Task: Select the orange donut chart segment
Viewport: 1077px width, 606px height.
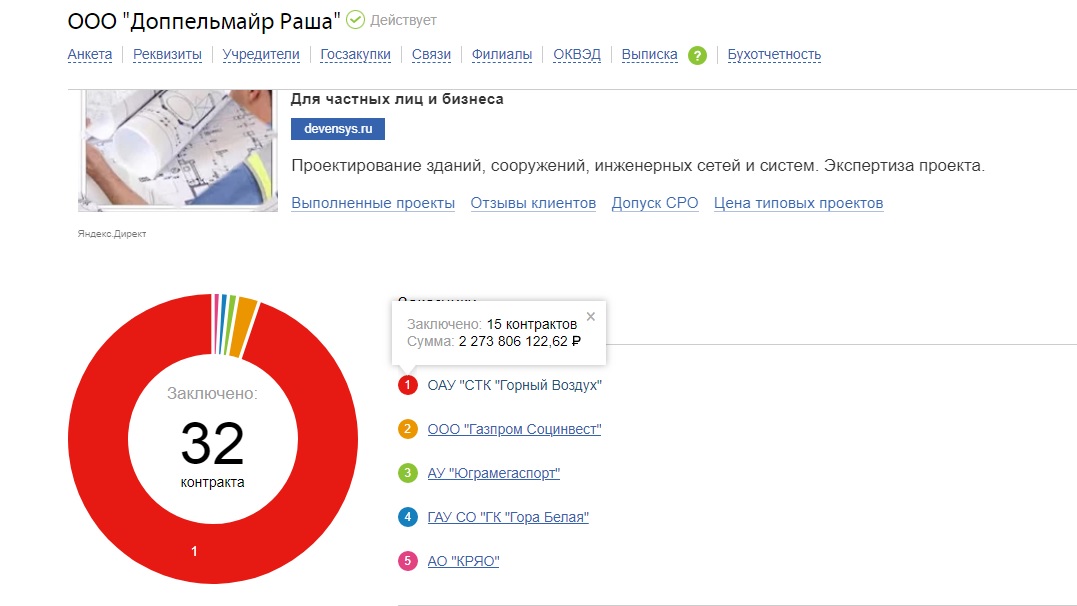Action: 241,312
